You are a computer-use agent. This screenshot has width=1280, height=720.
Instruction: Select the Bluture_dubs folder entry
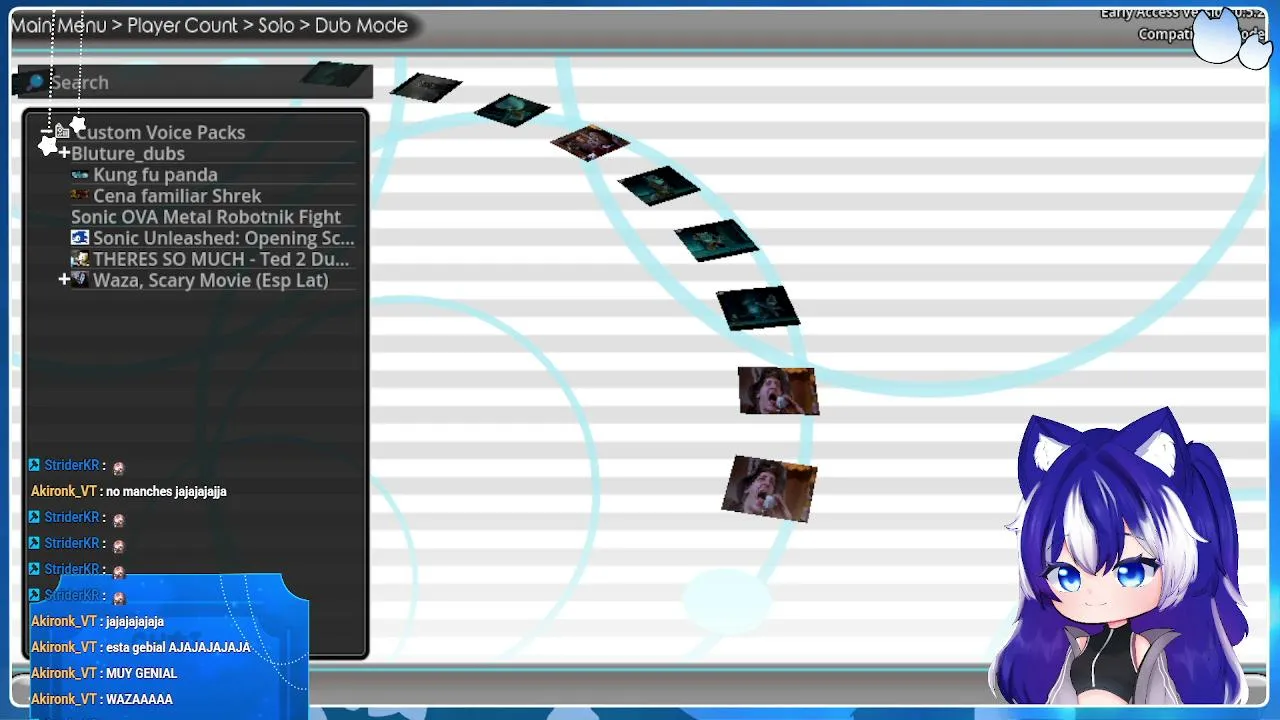click(x=128, y=153)
